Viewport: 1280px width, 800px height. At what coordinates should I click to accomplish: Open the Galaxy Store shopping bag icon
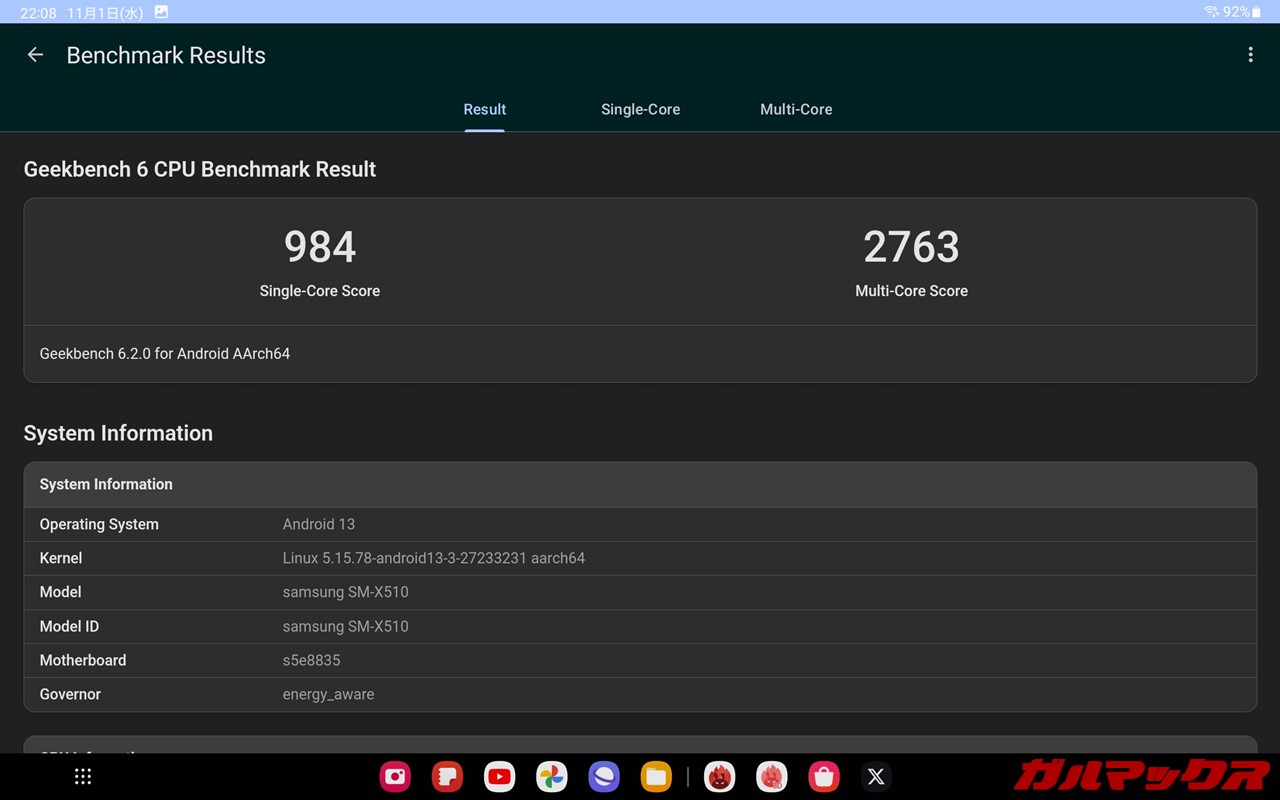click(823, 777)
